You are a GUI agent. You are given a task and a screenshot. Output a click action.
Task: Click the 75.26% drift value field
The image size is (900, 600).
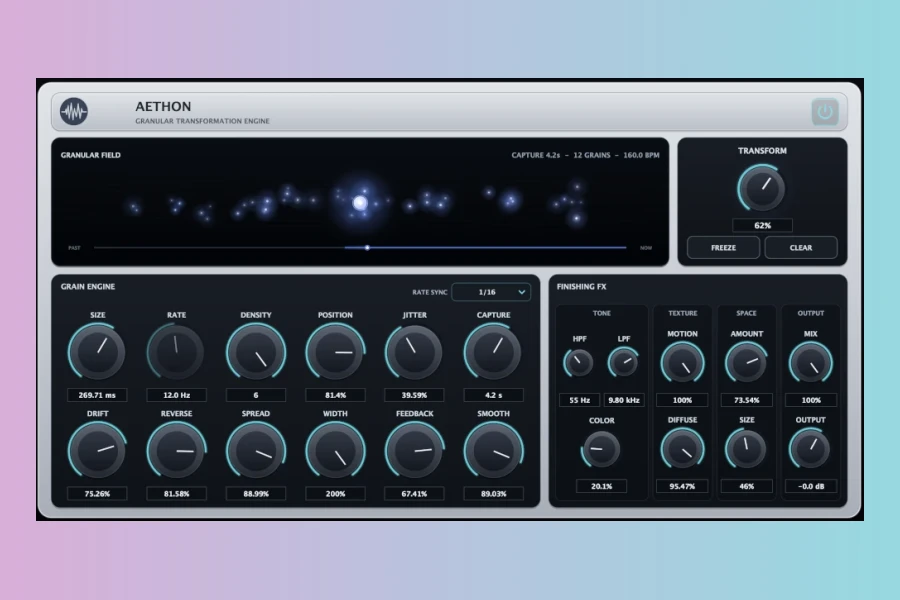click(x=97, y=493)
